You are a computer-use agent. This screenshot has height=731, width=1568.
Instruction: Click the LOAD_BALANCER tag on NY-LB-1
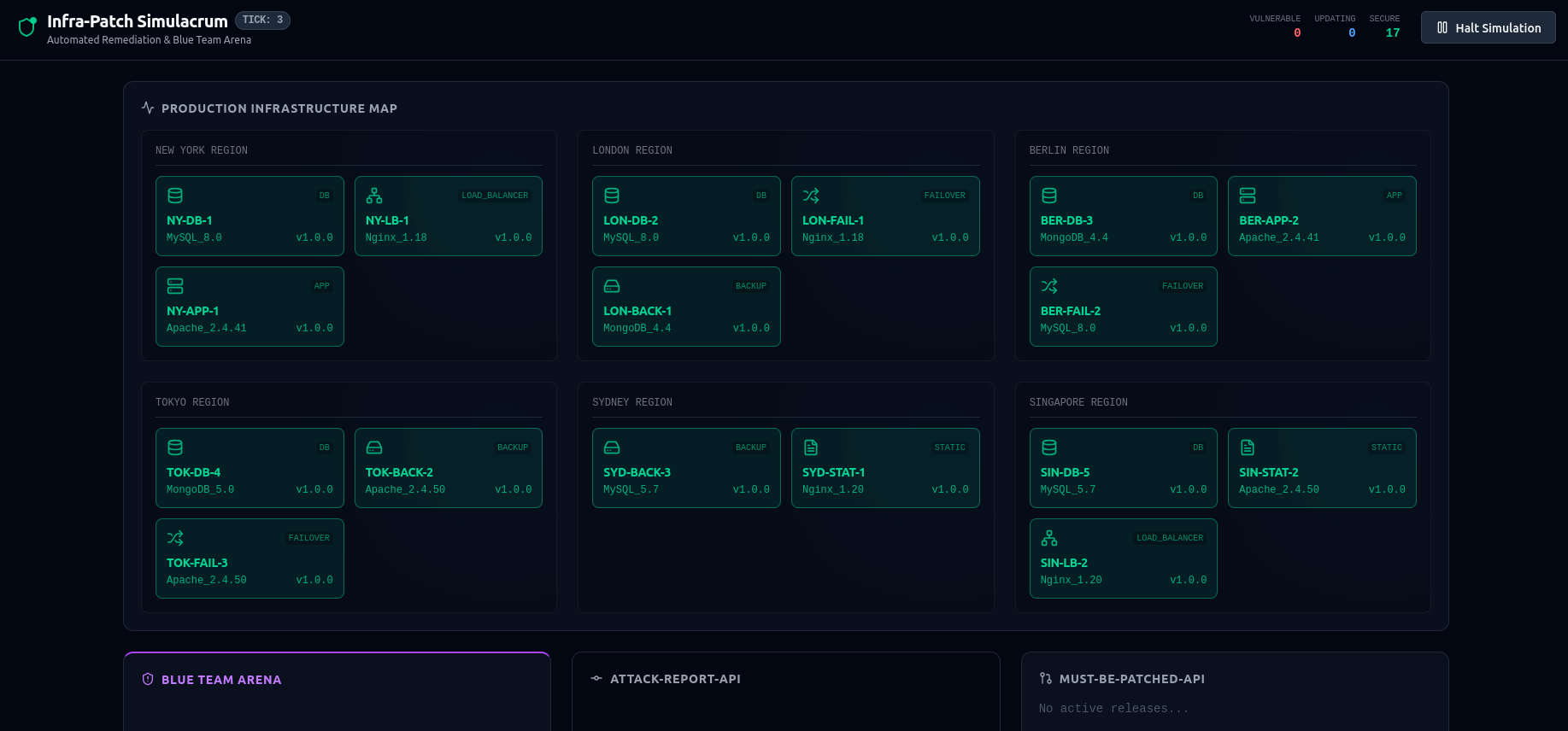pyautogui.click(x=495, y=196)
